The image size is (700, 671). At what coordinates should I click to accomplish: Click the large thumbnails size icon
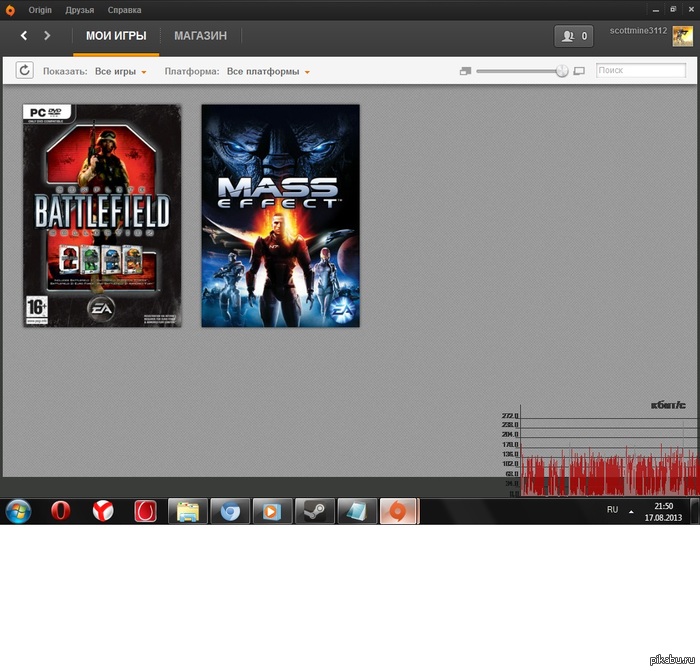[579, 72]
